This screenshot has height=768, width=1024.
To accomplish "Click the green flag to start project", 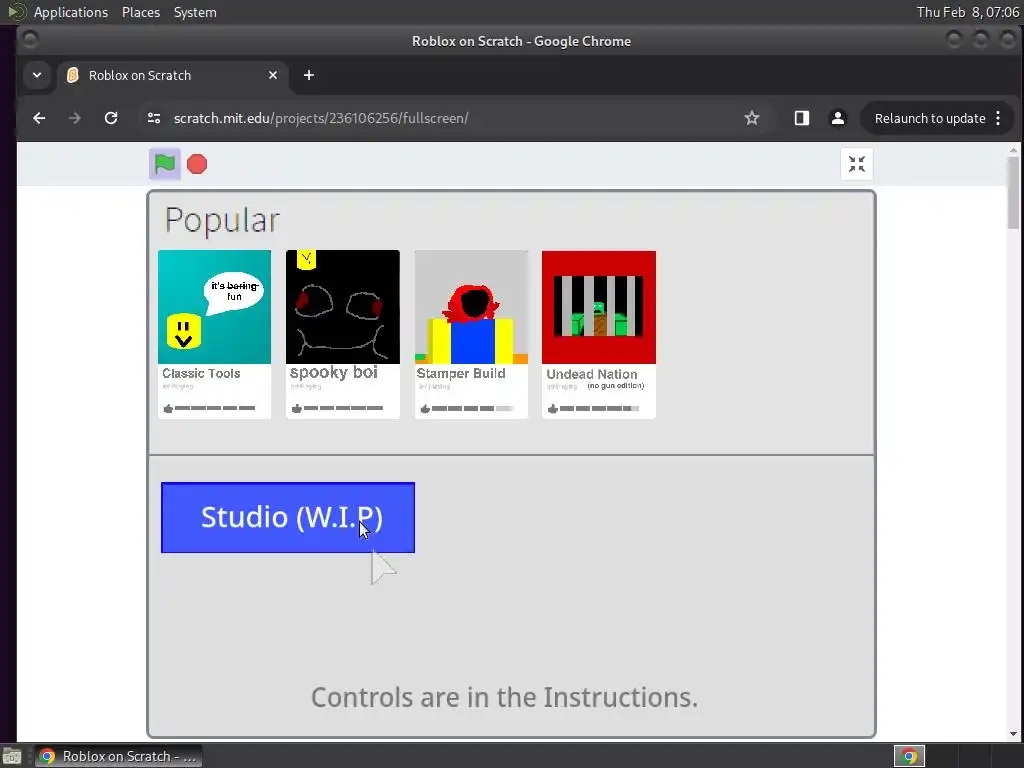I will [x=165, y=164].
